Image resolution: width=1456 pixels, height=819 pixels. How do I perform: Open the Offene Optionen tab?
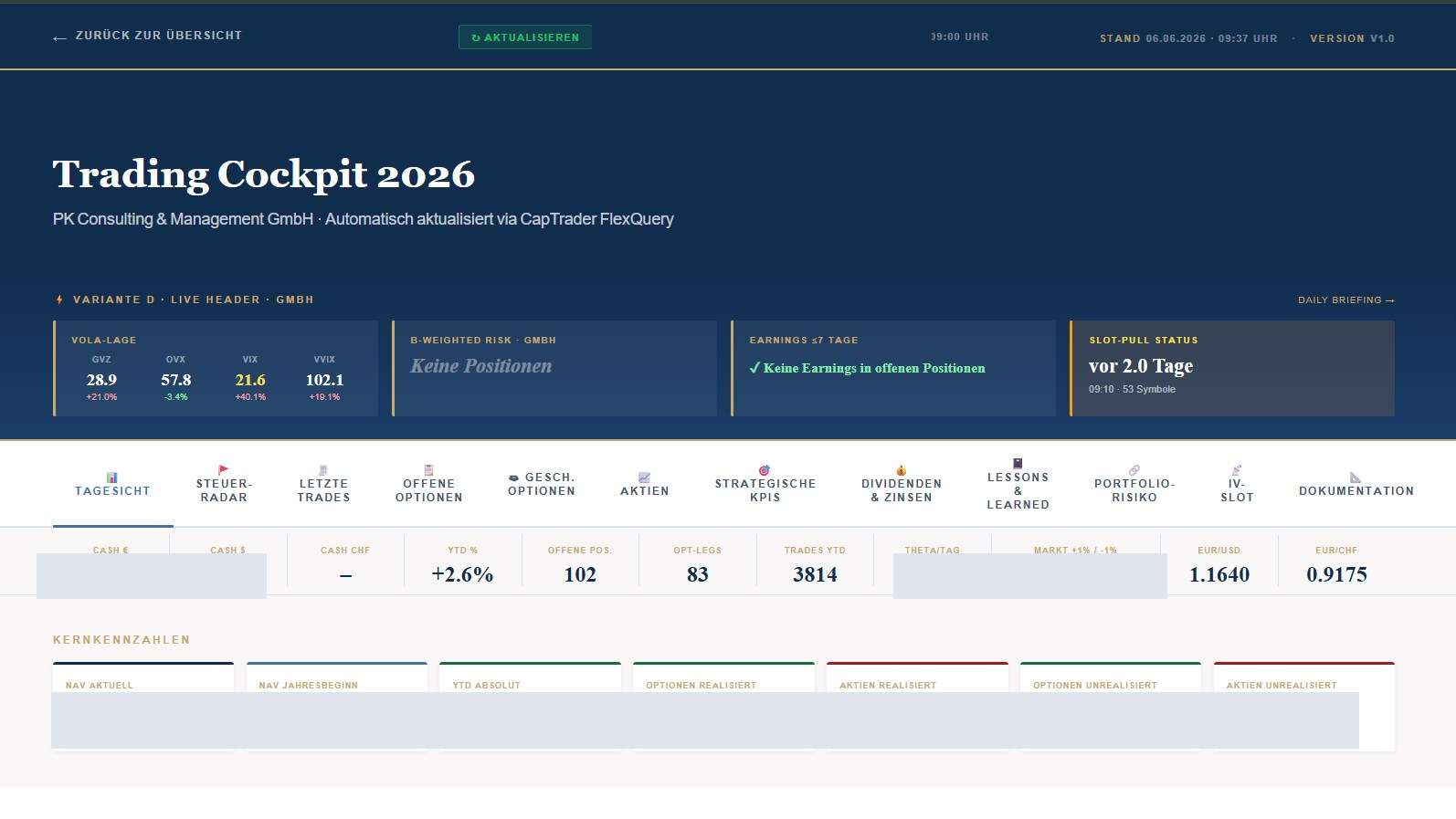pyautogui.click(x=428, y=484)
